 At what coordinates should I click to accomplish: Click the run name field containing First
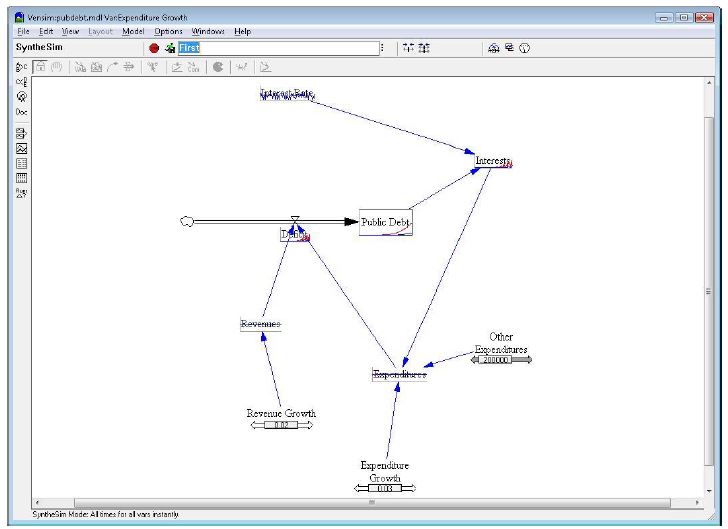coord(277,48)
